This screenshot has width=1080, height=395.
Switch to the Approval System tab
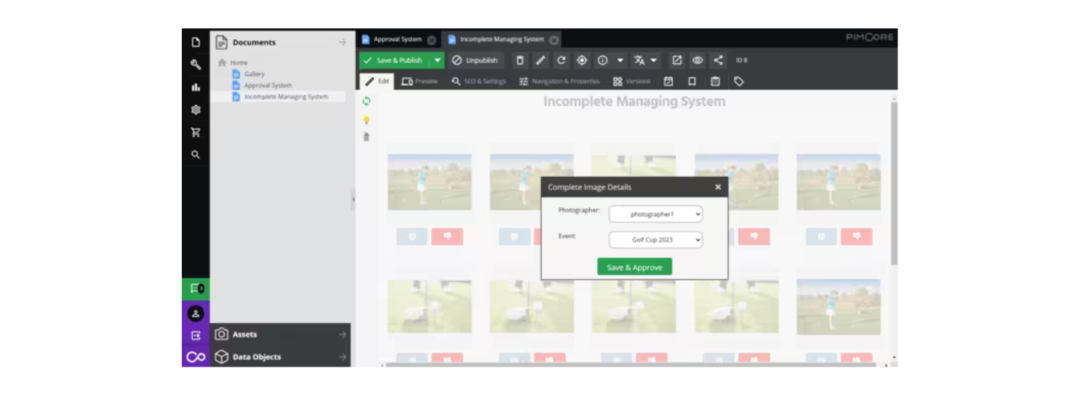(397, 39)
